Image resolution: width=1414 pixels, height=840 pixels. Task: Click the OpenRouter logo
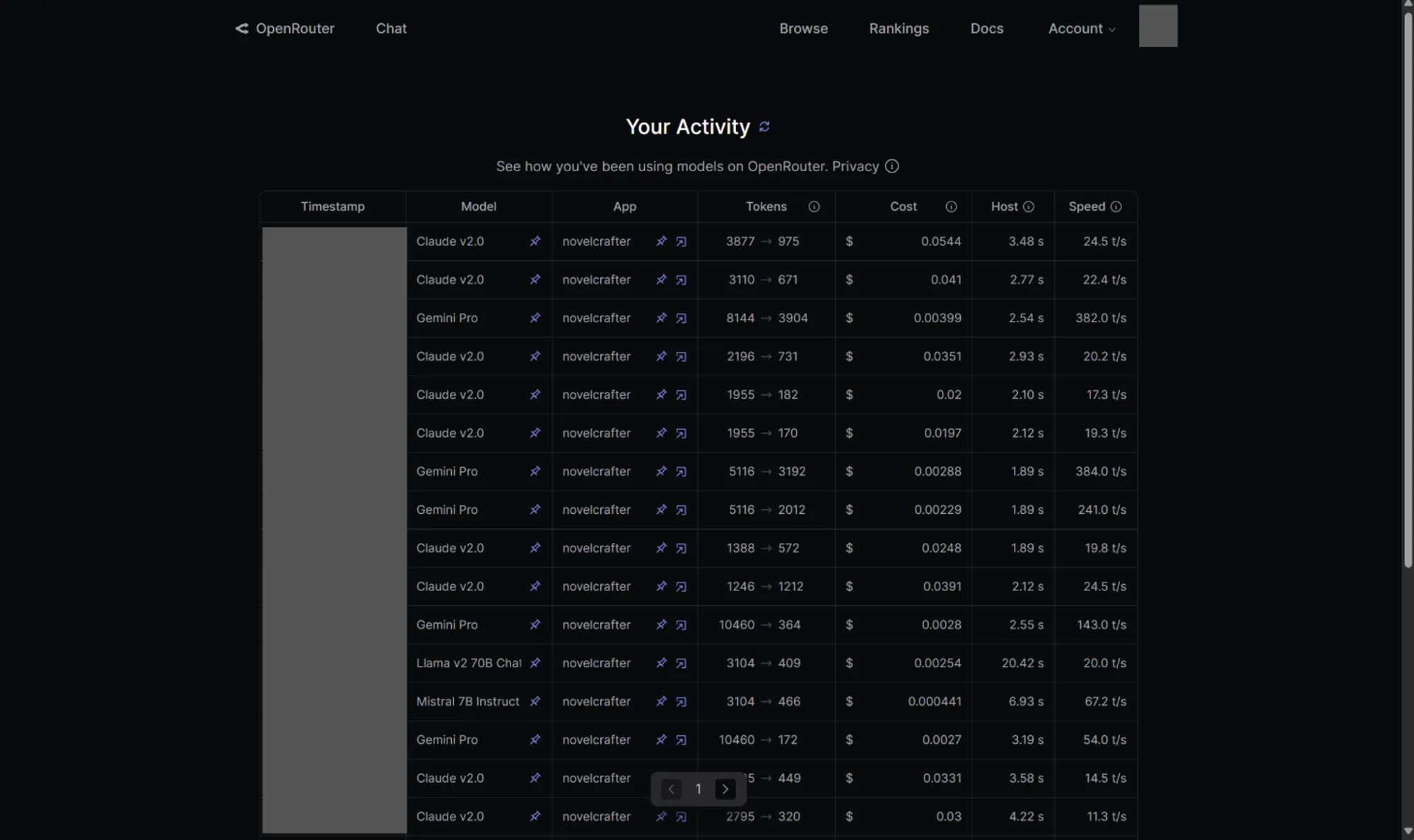click(284, 28)
